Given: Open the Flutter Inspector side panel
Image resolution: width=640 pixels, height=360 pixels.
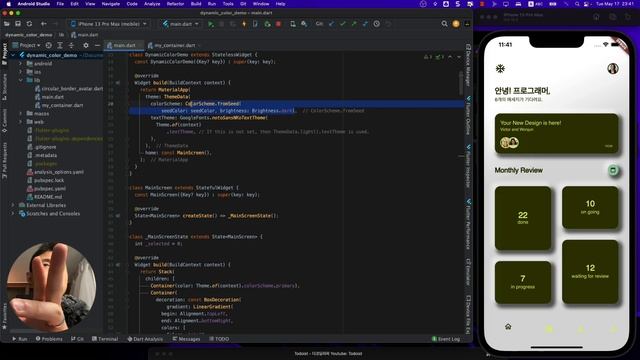Looking at the screenshot, I should [x=468, y=166].
